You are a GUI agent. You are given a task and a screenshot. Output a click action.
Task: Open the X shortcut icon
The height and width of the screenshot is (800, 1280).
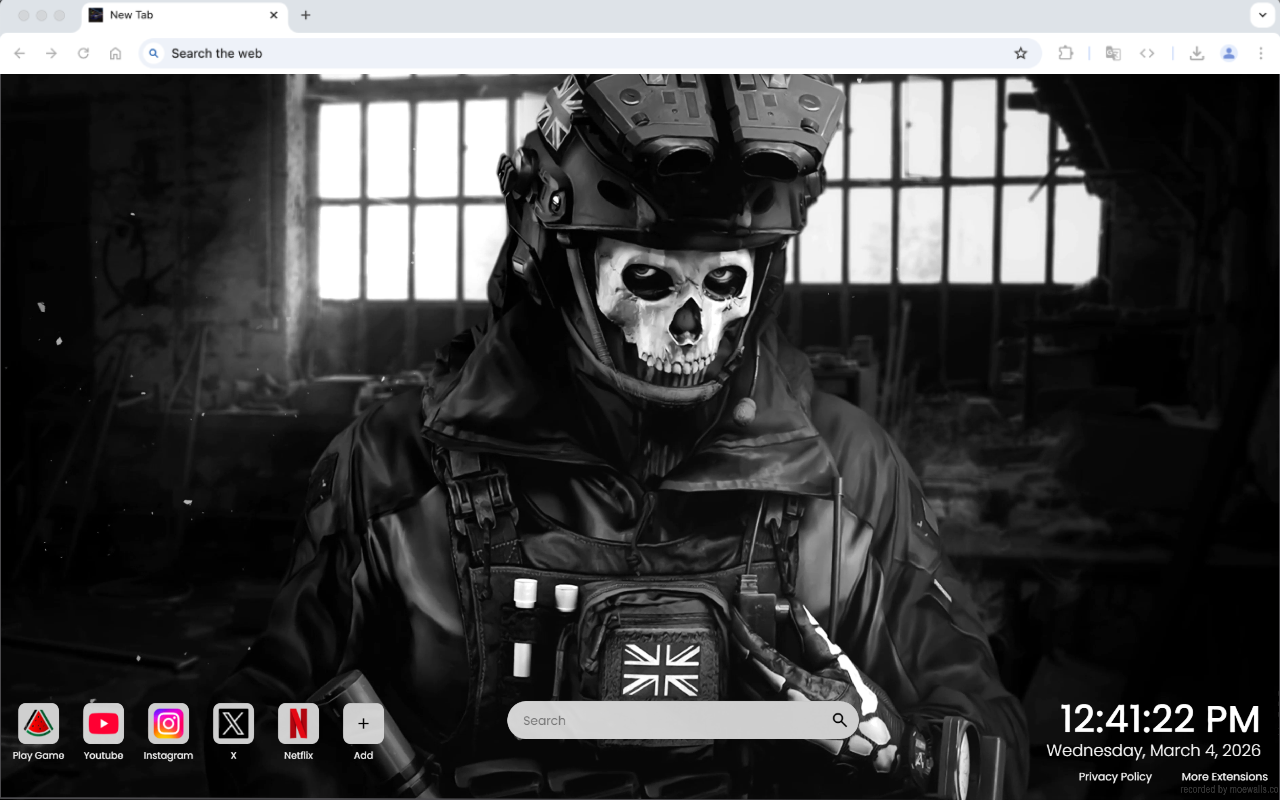pyautogui.click(x=233, y=724)
